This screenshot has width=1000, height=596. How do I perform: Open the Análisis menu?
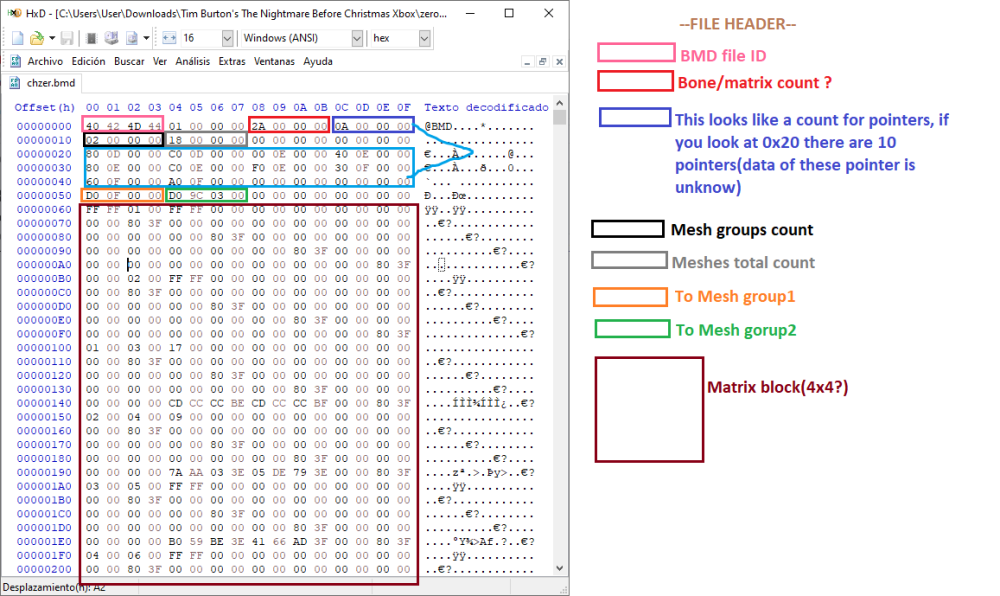click(x=192, y=61)
